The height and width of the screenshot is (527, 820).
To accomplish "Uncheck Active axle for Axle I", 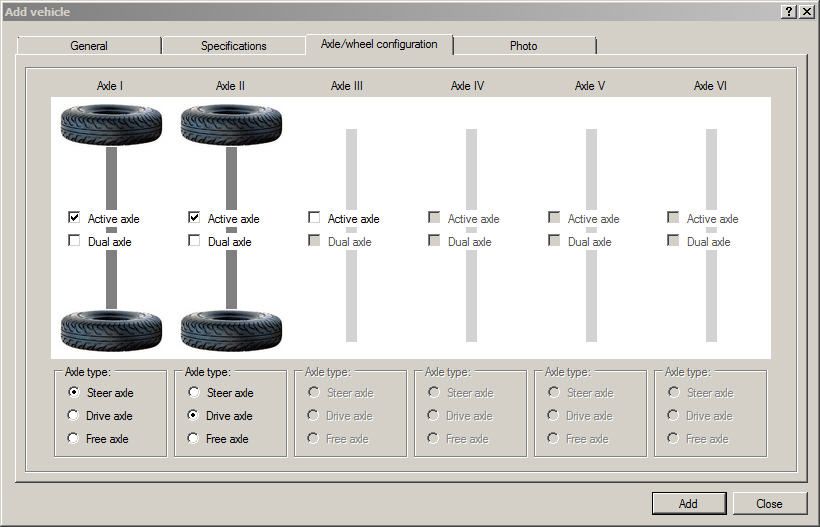I will 74,218.
